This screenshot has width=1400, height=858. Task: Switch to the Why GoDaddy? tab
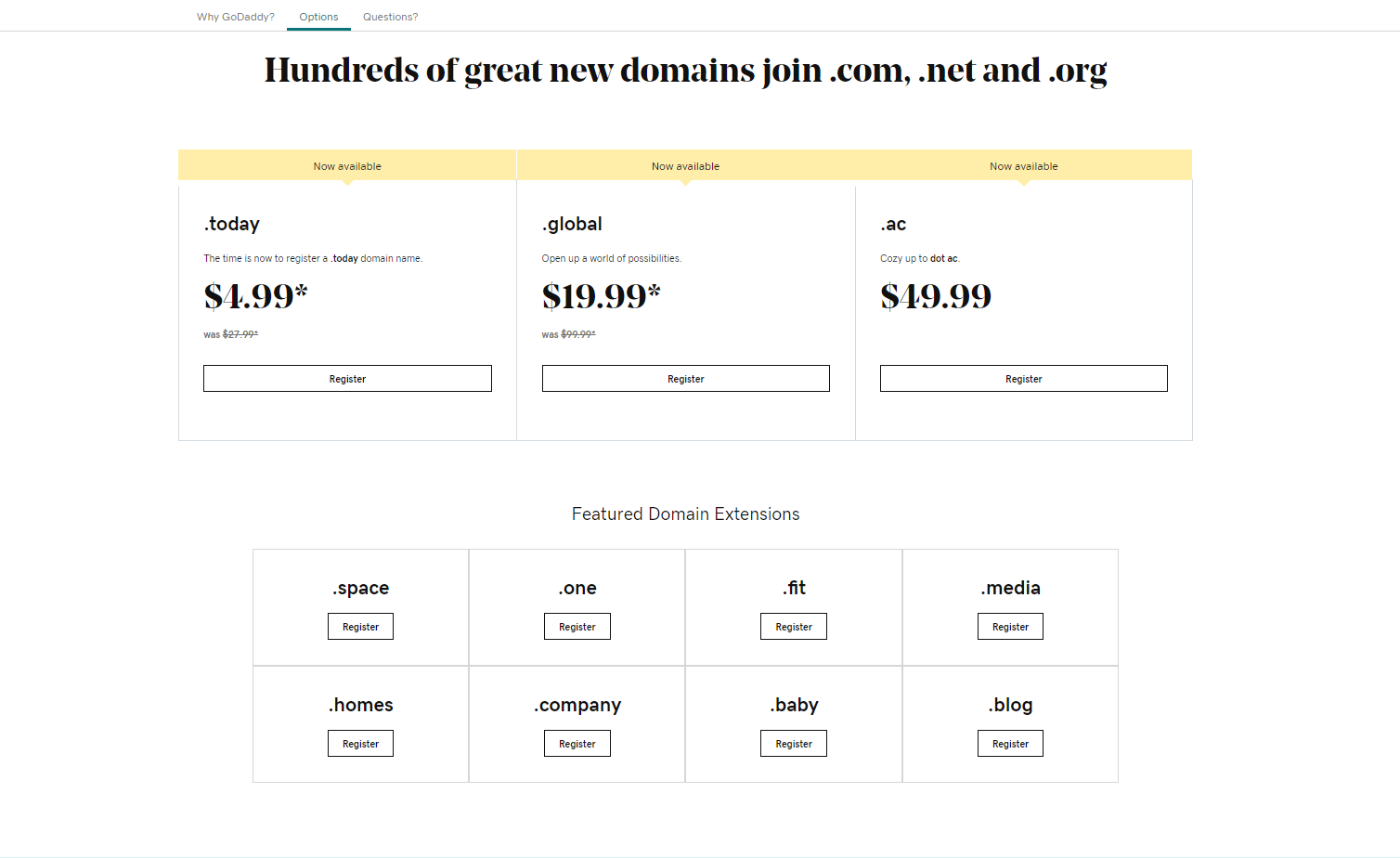coord(235,16)
